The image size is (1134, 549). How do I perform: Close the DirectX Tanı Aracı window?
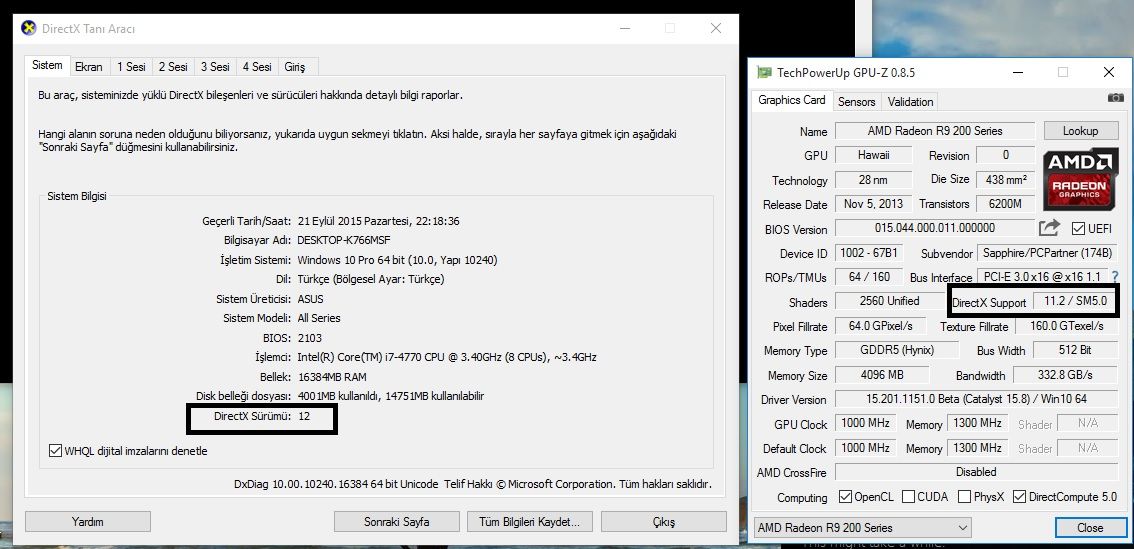(716, 28)
